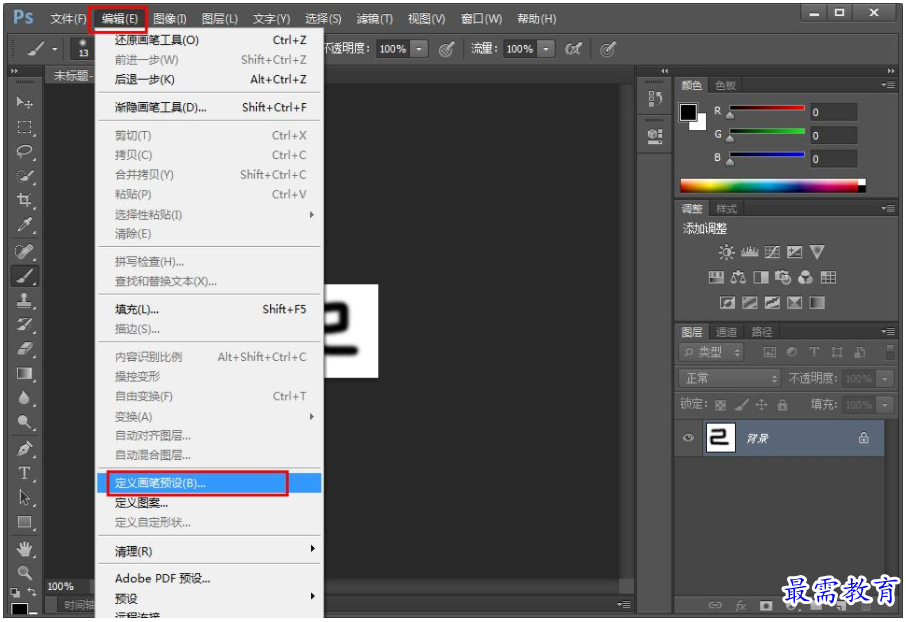This screenshot has width=906, height=622.
Task: Toggle airbrush mode in options bar
Action: tap(573, 49)
